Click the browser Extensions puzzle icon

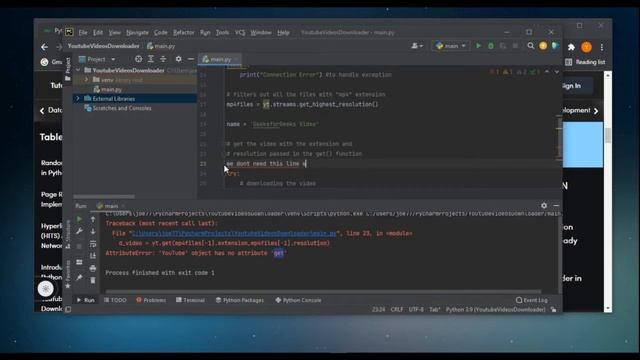tap(571, 47)
